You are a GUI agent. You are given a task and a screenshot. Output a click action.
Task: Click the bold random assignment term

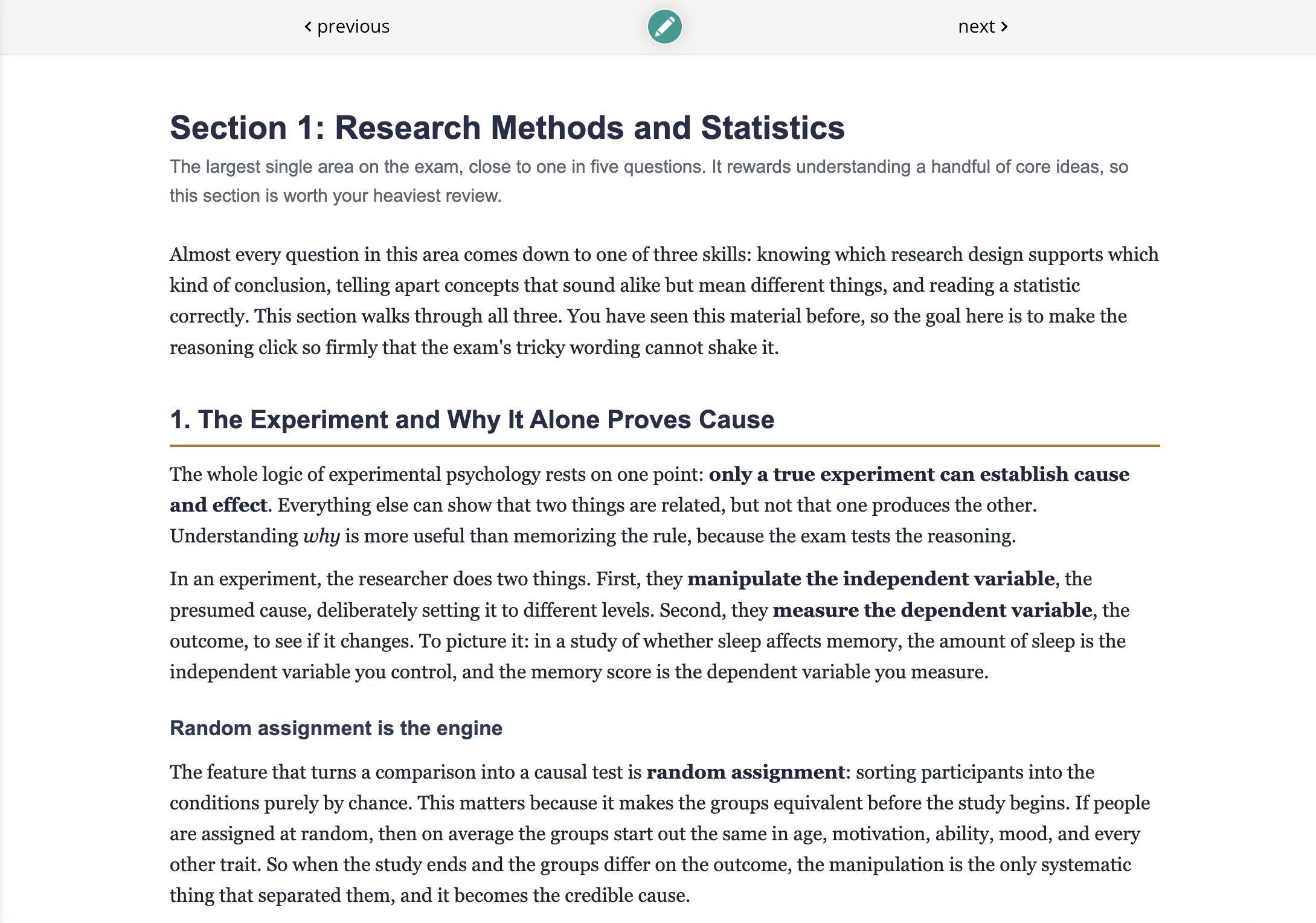click(745, 772)
